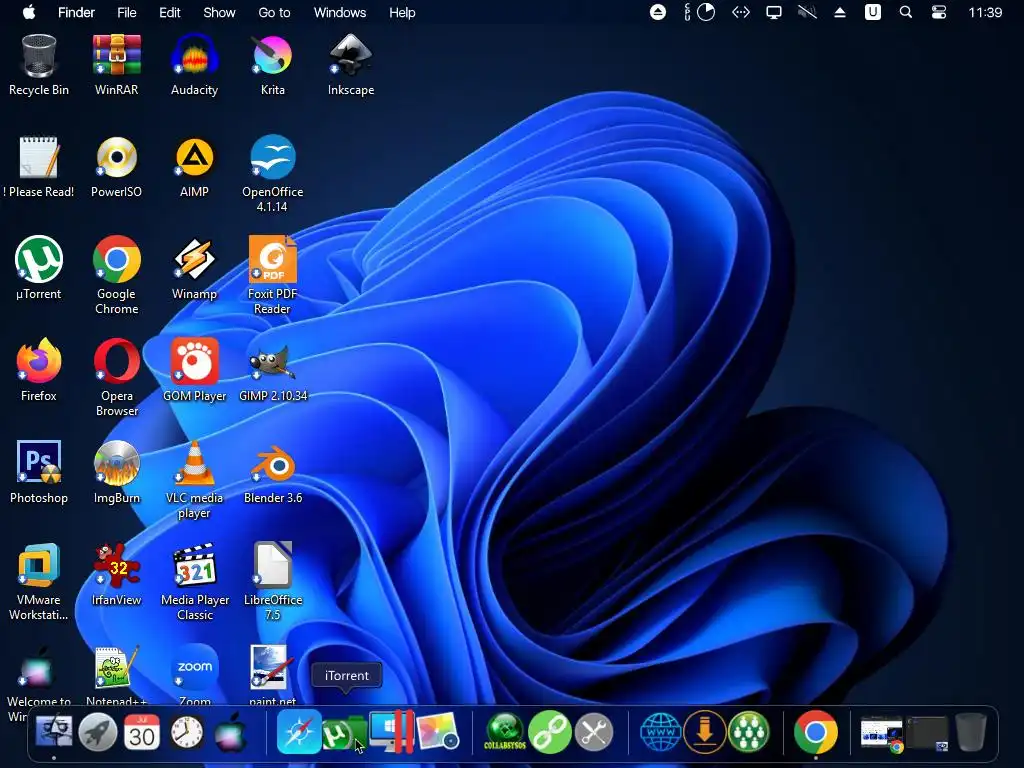Open Launchpad rocket in the dock
1024x768 pixels.
click(97, 733)
